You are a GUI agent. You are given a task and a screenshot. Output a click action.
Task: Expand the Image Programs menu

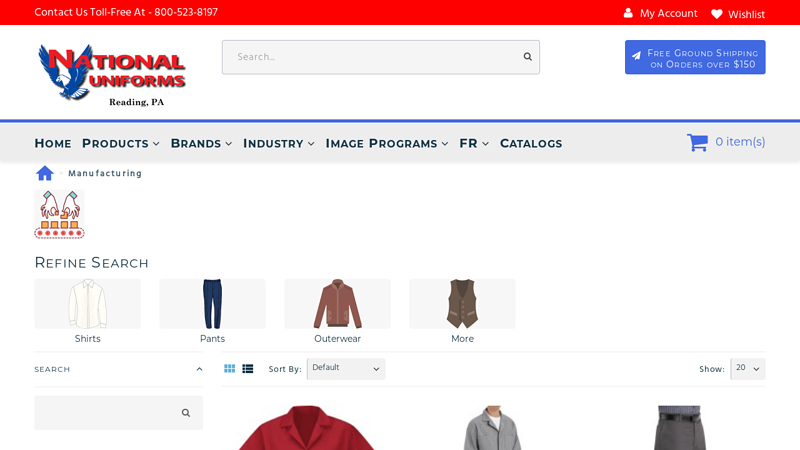pos(387,143)
